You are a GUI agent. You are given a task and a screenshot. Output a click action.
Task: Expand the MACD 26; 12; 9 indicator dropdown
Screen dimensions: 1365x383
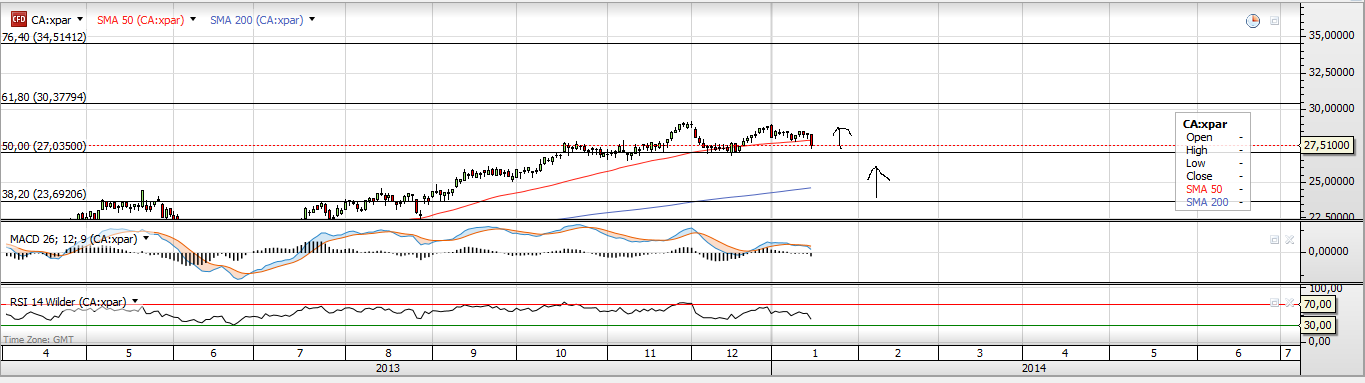146,238
